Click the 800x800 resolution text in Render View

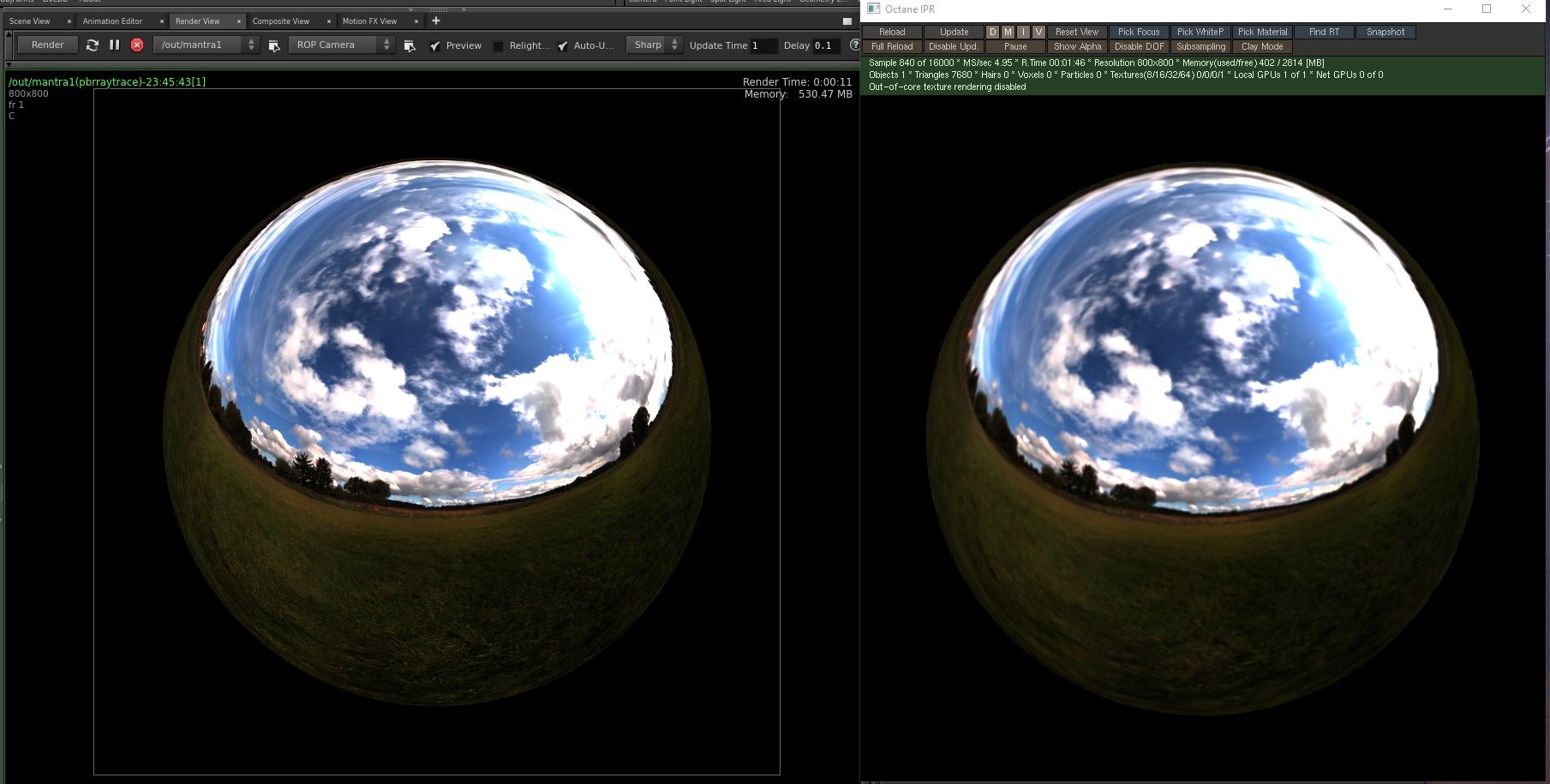(28, 94)
